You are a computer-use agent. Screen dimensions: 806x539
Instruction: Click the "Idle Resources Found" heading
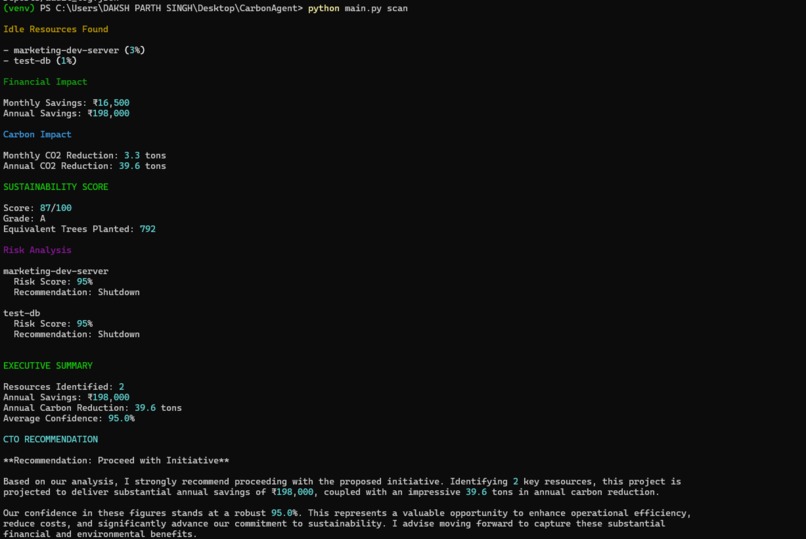pos(56,29)
